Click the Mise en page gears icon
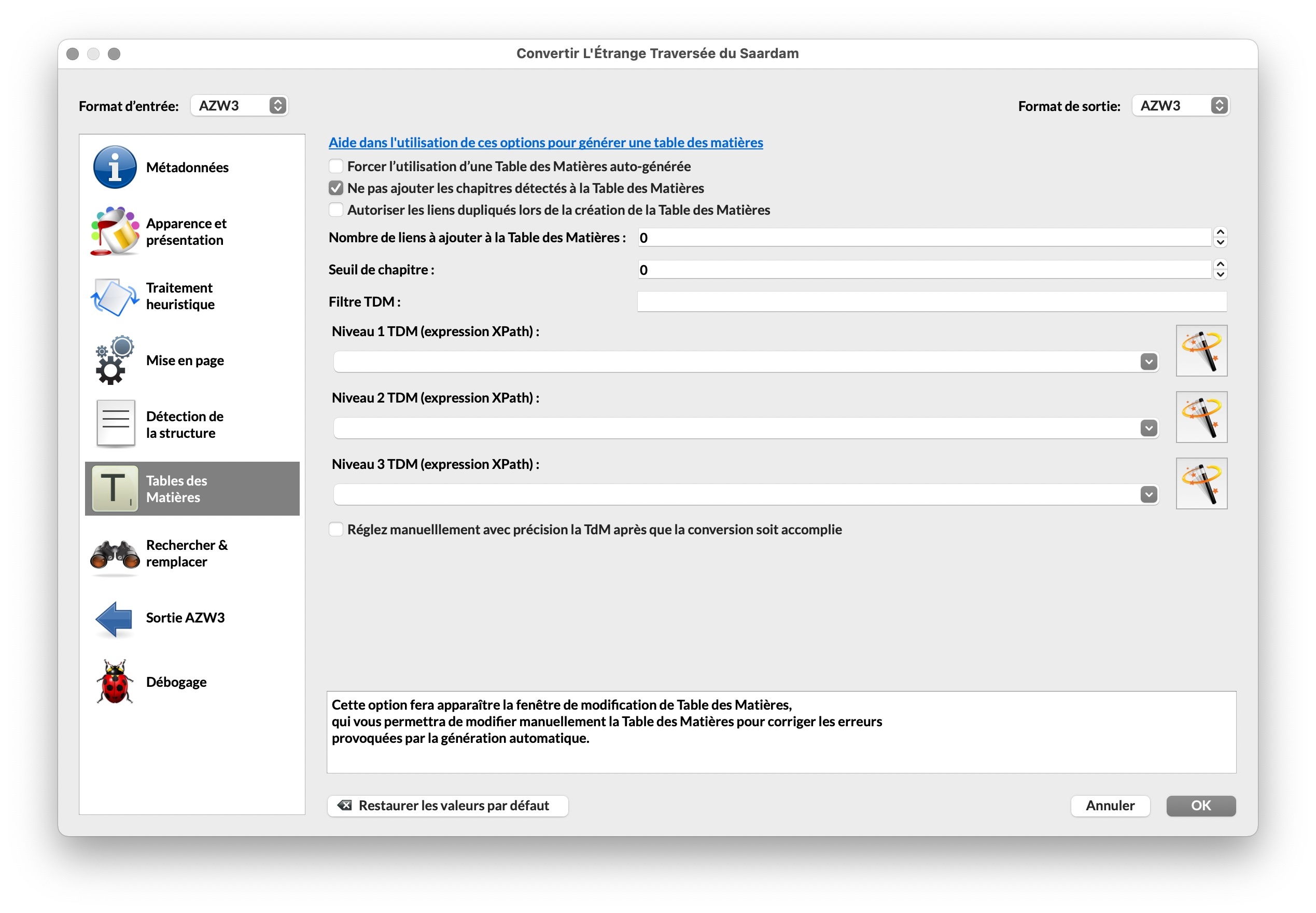The width and height of the screenshot is (1316, 913). coord(115,361)
